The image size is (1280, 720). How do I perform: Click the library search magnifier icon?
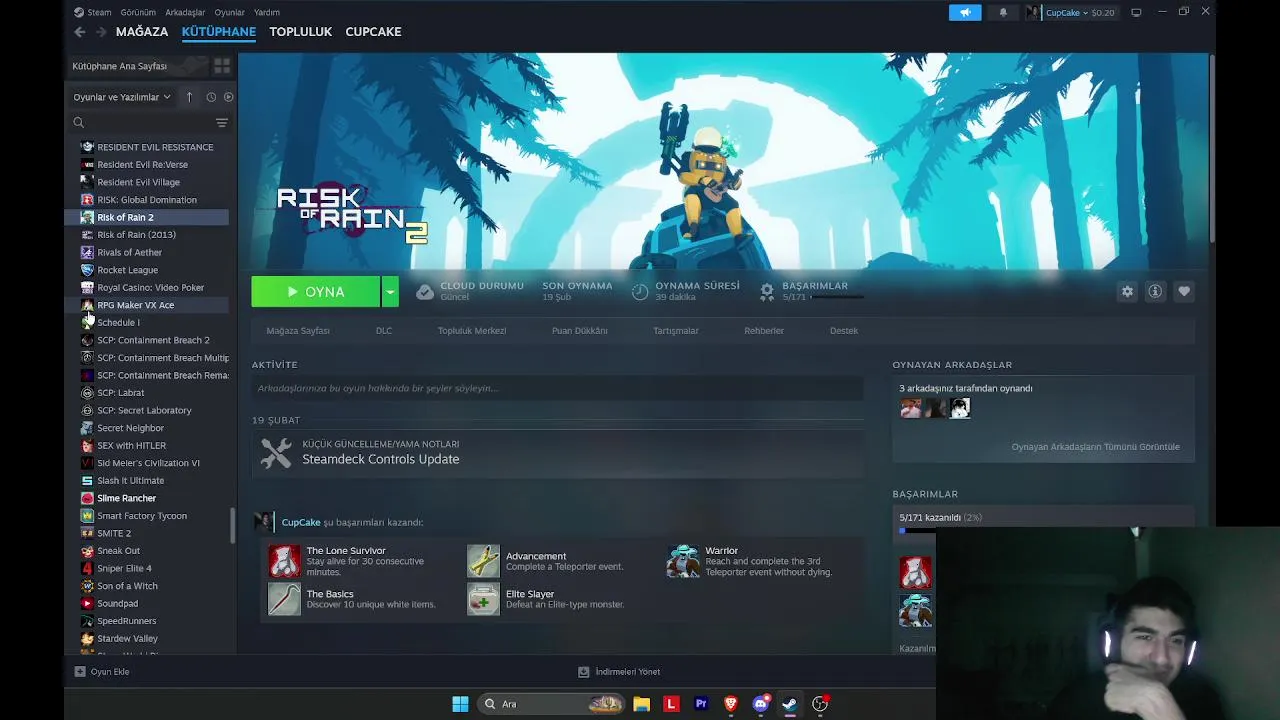pyautogui.click(x=78, y=123)
